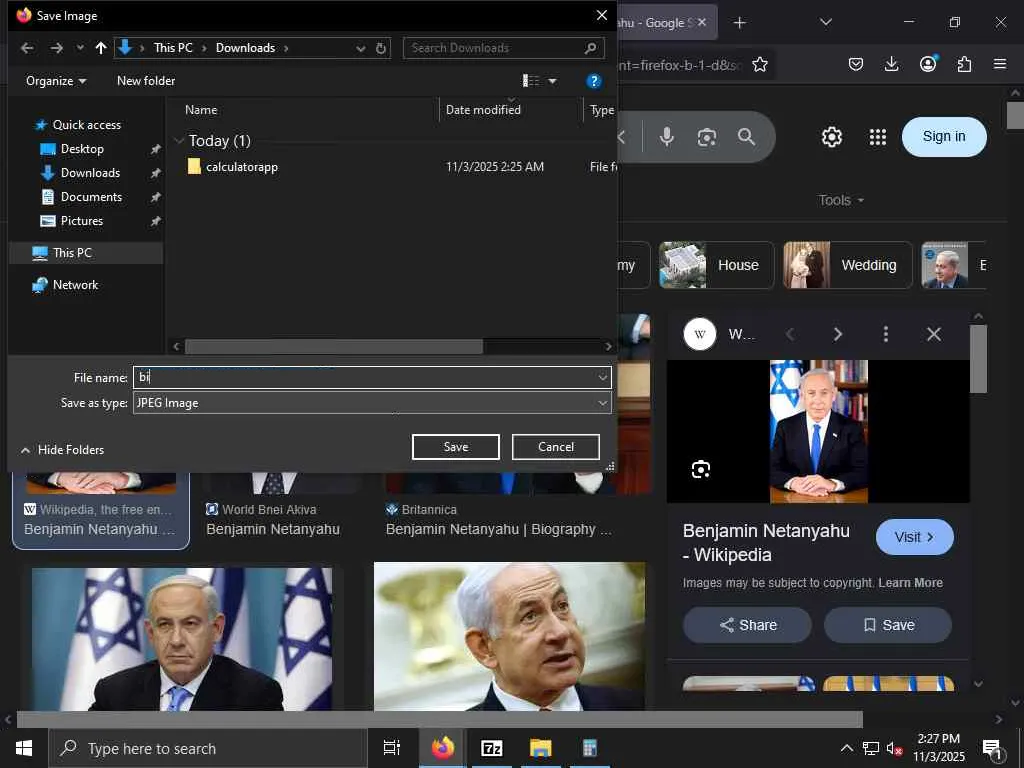Sort by Name column header

[x=201, y=110]
